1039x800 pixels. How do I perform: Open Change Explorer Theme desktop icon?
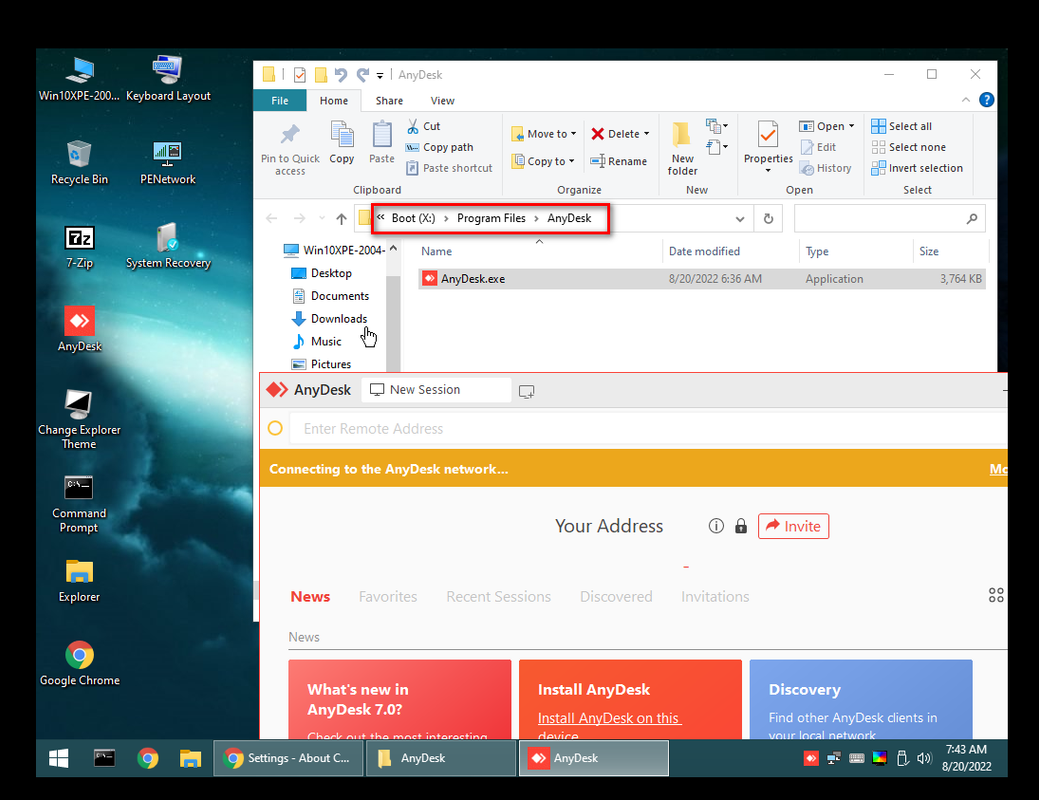79,420
